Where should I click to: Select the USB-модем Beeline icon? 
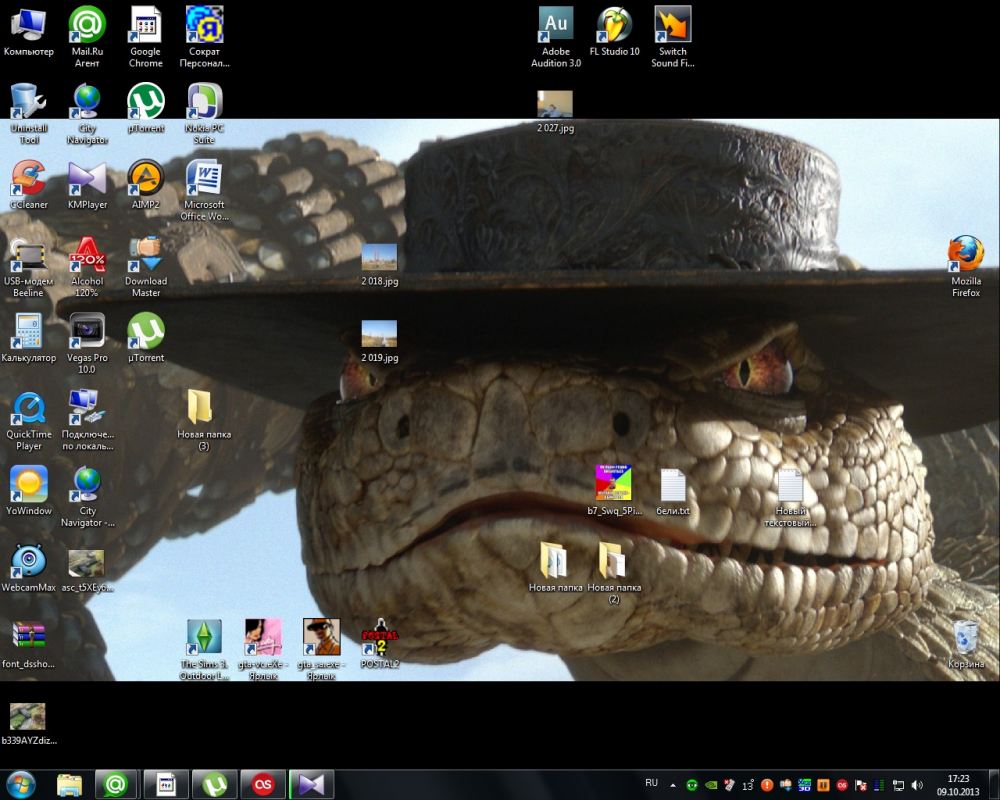pyautogui.click(x=29, y=267)
